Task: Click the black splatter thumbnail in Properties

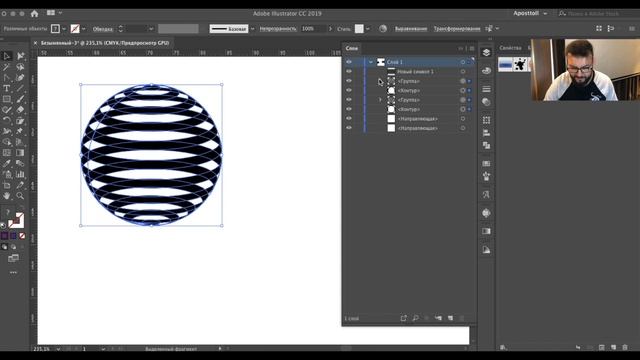Action: [x=520, y=64]
